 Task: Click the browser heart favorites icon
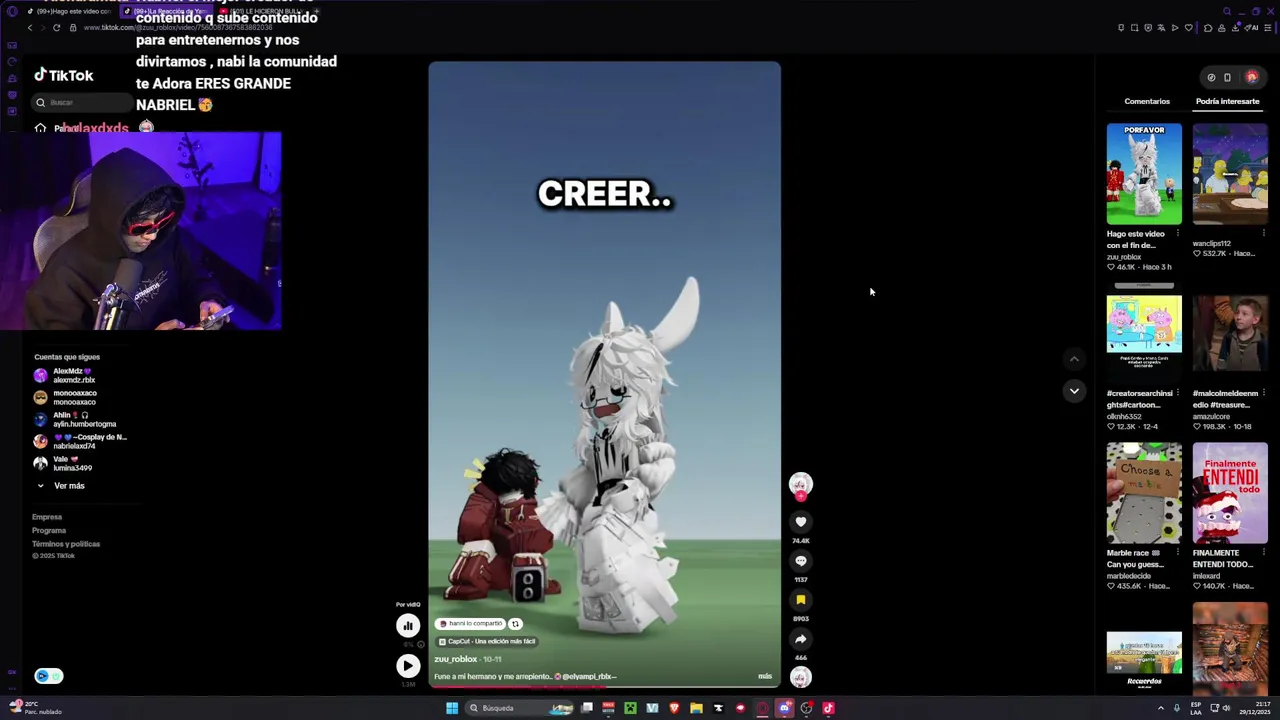click(x=1189, y=28)
